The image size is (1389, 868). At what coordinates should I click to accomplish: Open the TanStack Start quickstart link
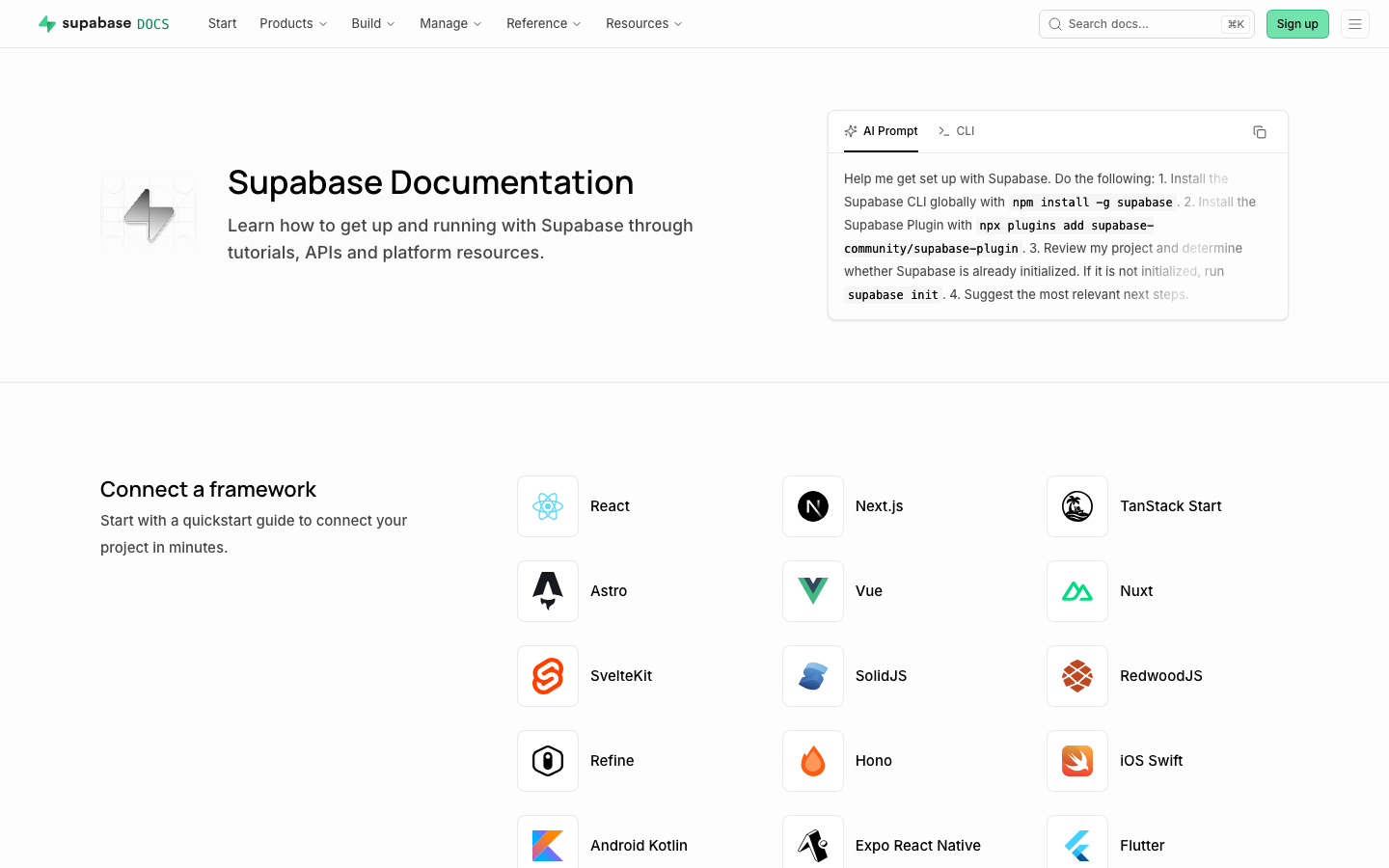[1171, 506]
